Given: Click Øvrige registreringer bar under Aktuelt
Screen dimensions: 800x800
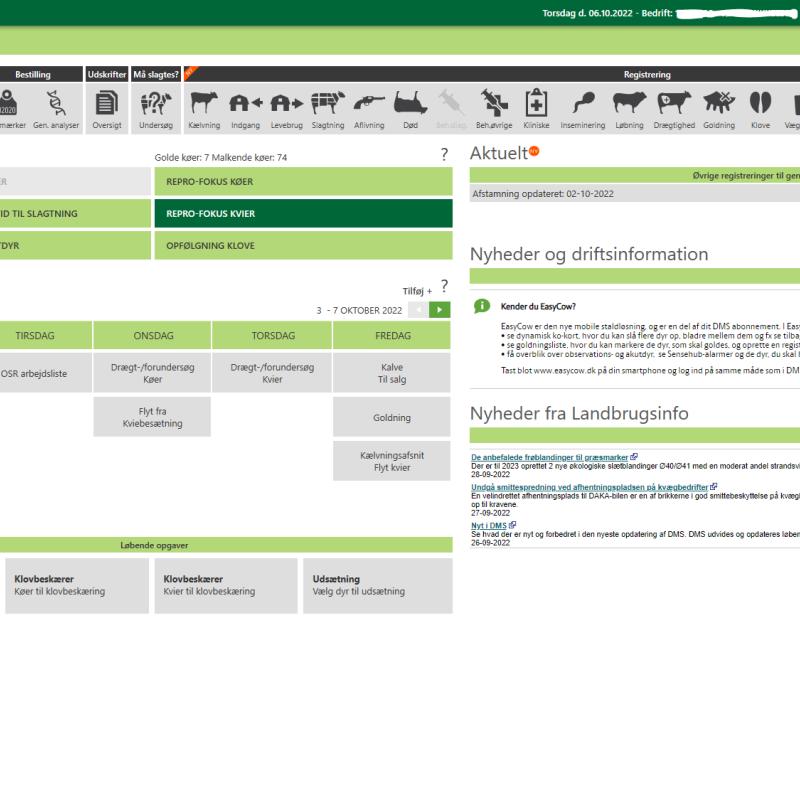Looking at the screenshot, I should point(635,175).
